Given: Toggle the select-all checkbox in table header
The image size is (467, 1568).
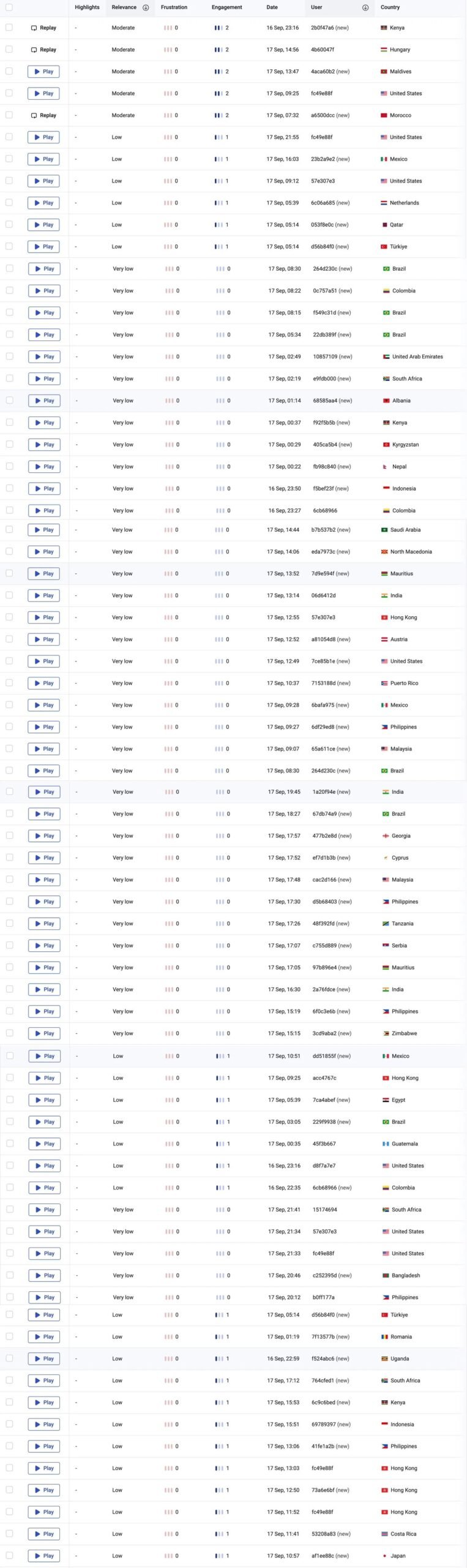Looking at the screenshot, I should pos(9,7).
